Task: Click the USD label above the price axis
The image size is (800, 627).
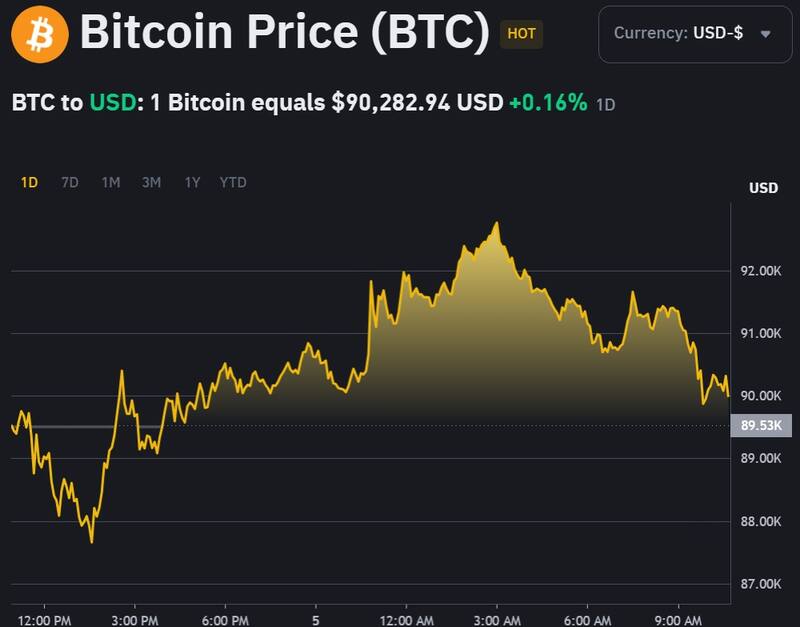Action: (x=761, y=186)
